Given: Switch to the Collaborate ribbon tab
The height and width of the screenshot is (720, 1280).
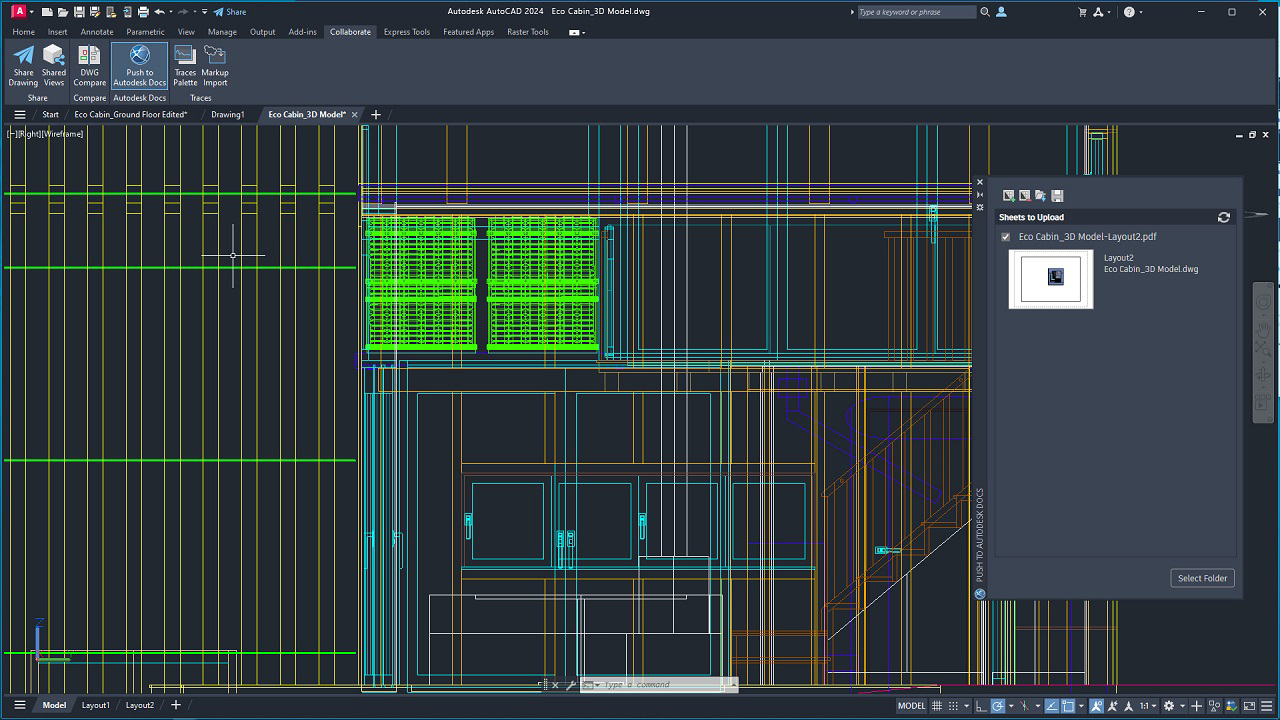Looking at the screenshot, I should pyautogui.click(x=350, y=31).
